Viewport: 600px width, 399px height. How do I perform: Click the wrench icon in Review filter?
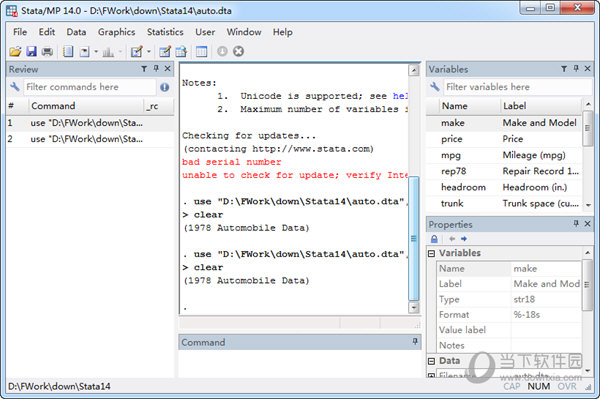point(15,87)
